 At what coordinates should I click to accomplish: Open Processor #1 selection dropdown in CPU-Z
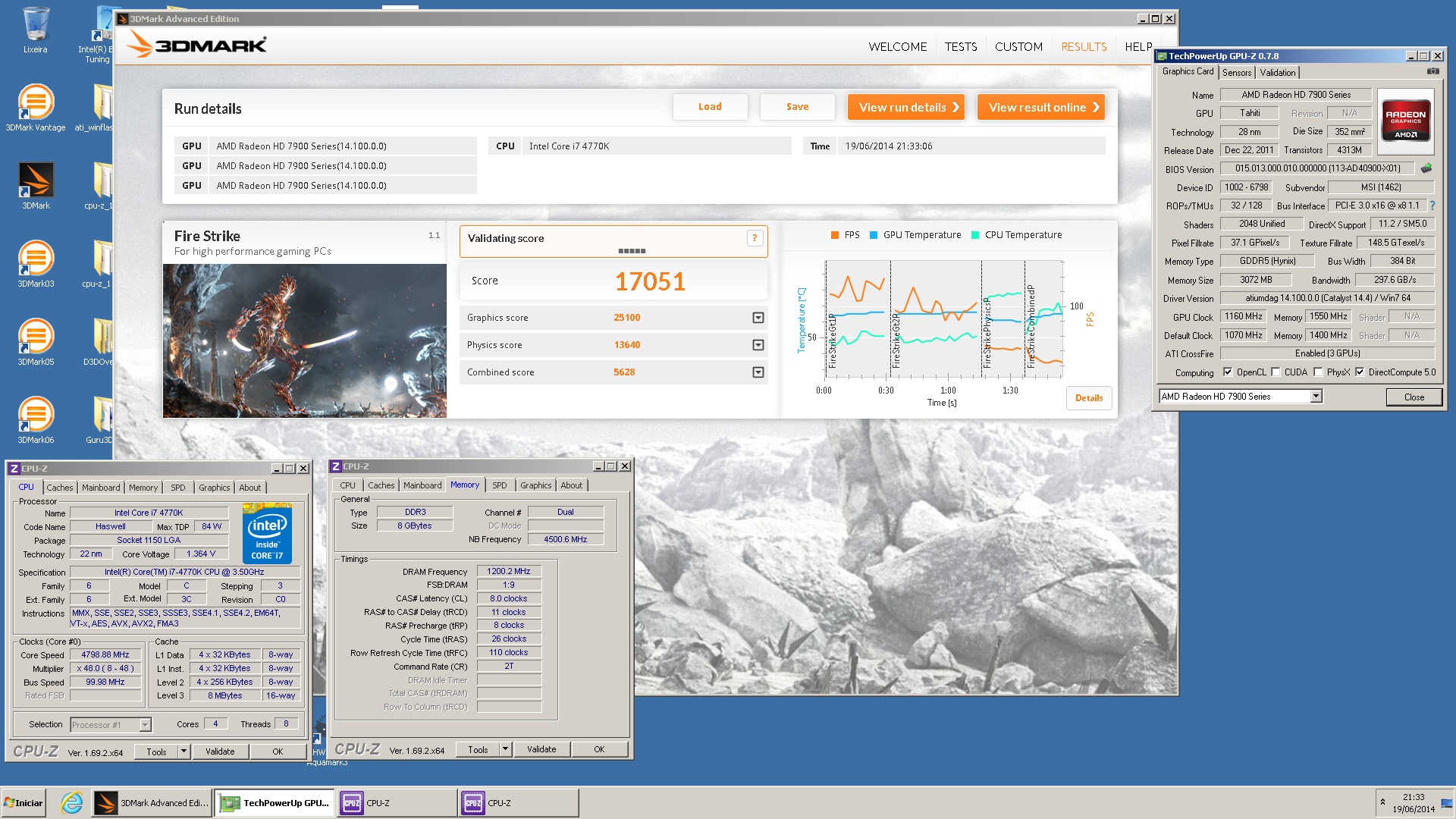145,725
